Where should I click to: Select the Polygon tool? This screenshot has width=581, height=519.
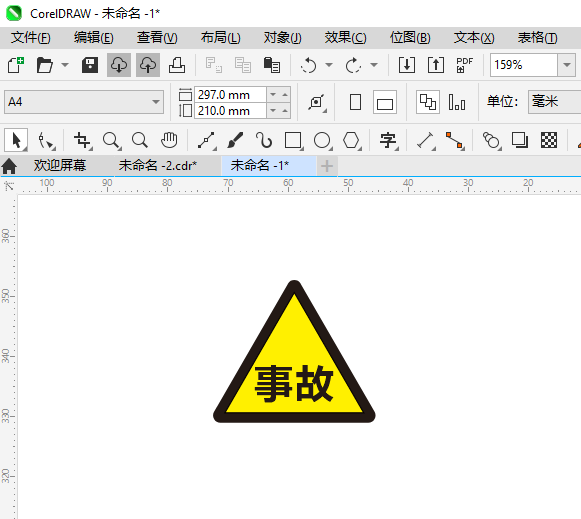351,140
